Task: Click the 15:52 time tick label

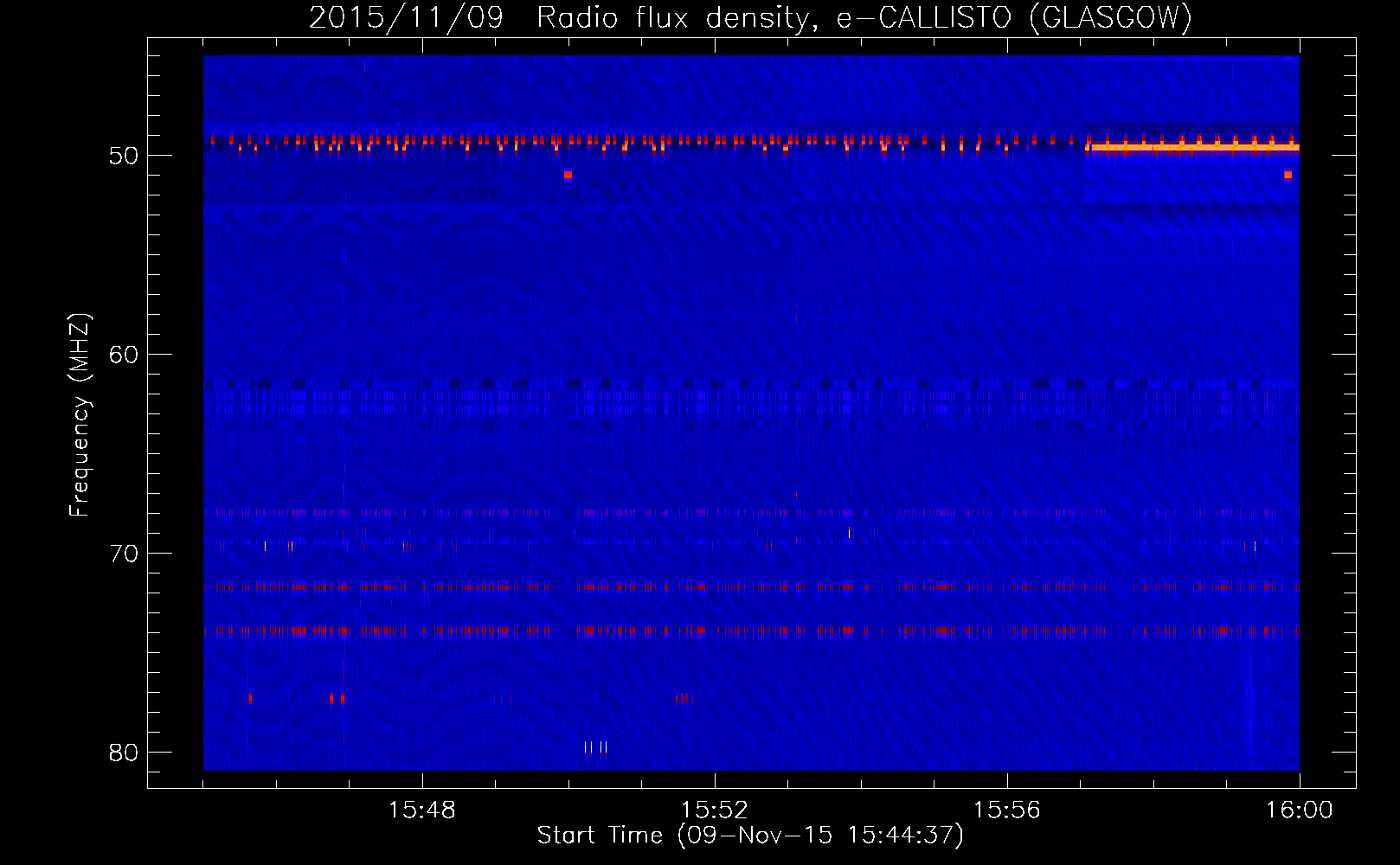Action: pos(715,811)
